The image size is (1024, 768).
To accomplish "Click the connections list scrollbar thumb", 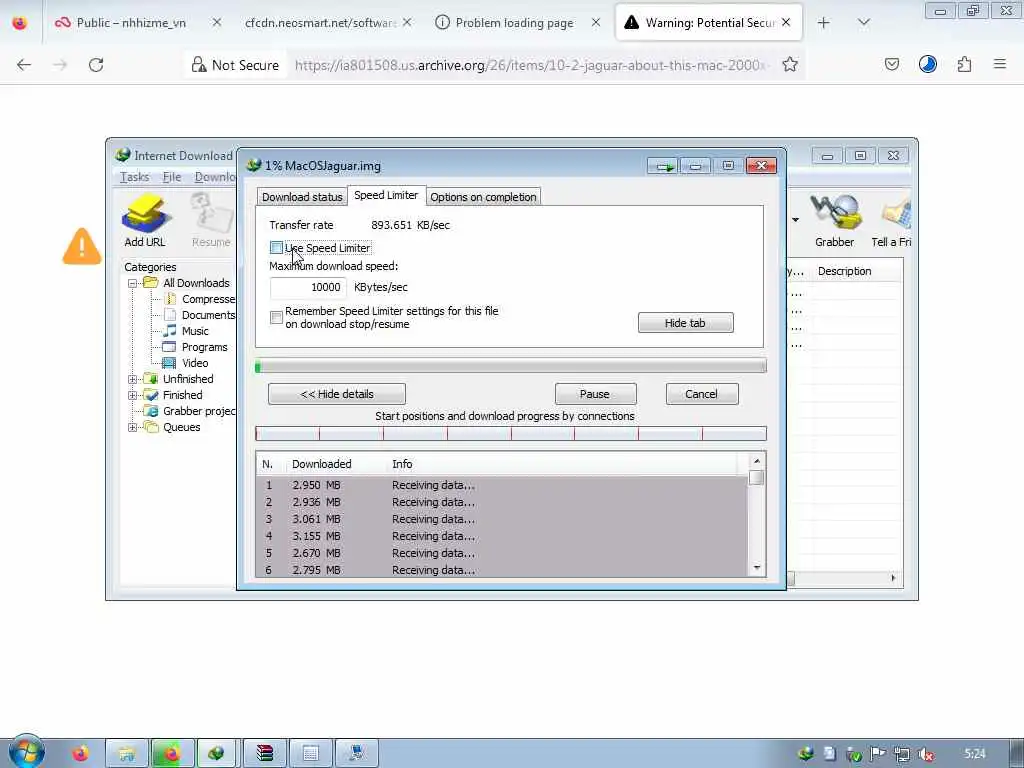I will [756, 477].
